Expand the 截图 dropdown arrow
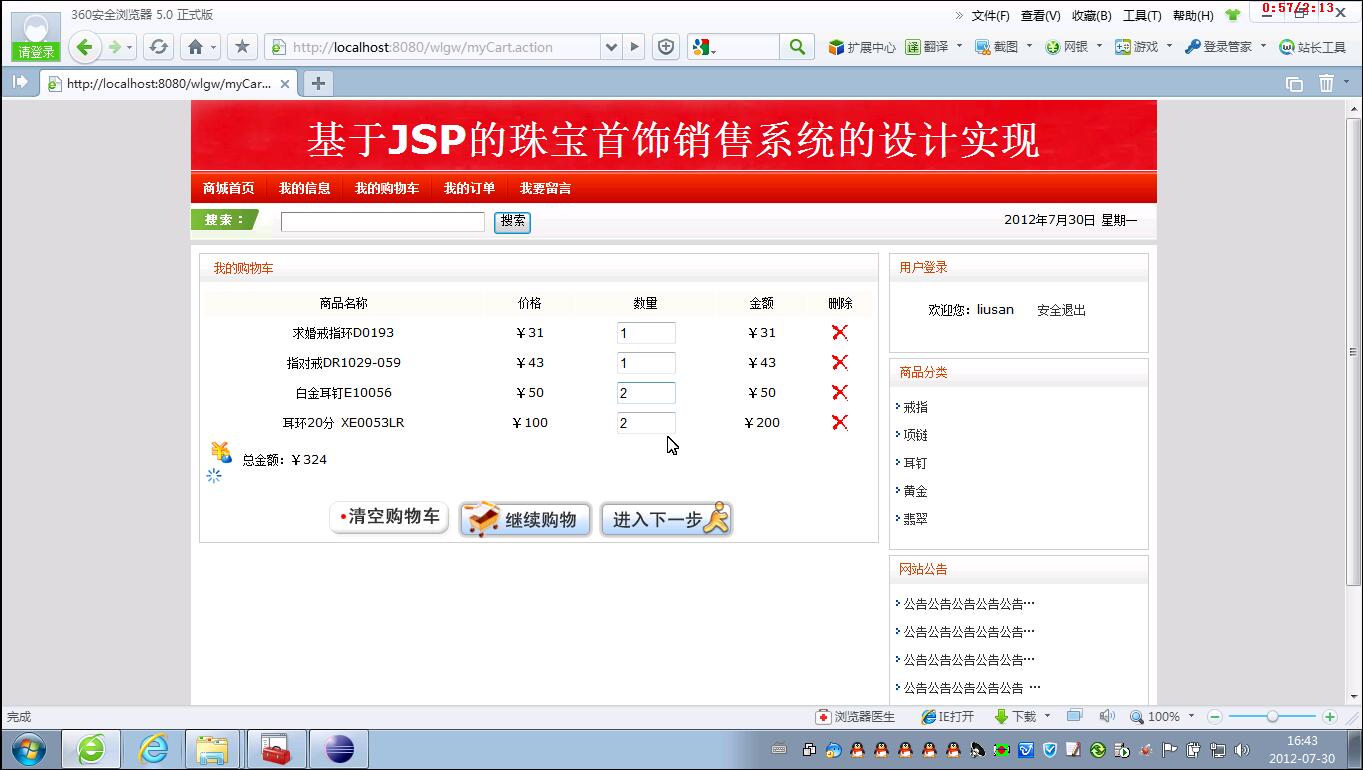 pos(1029,46)
